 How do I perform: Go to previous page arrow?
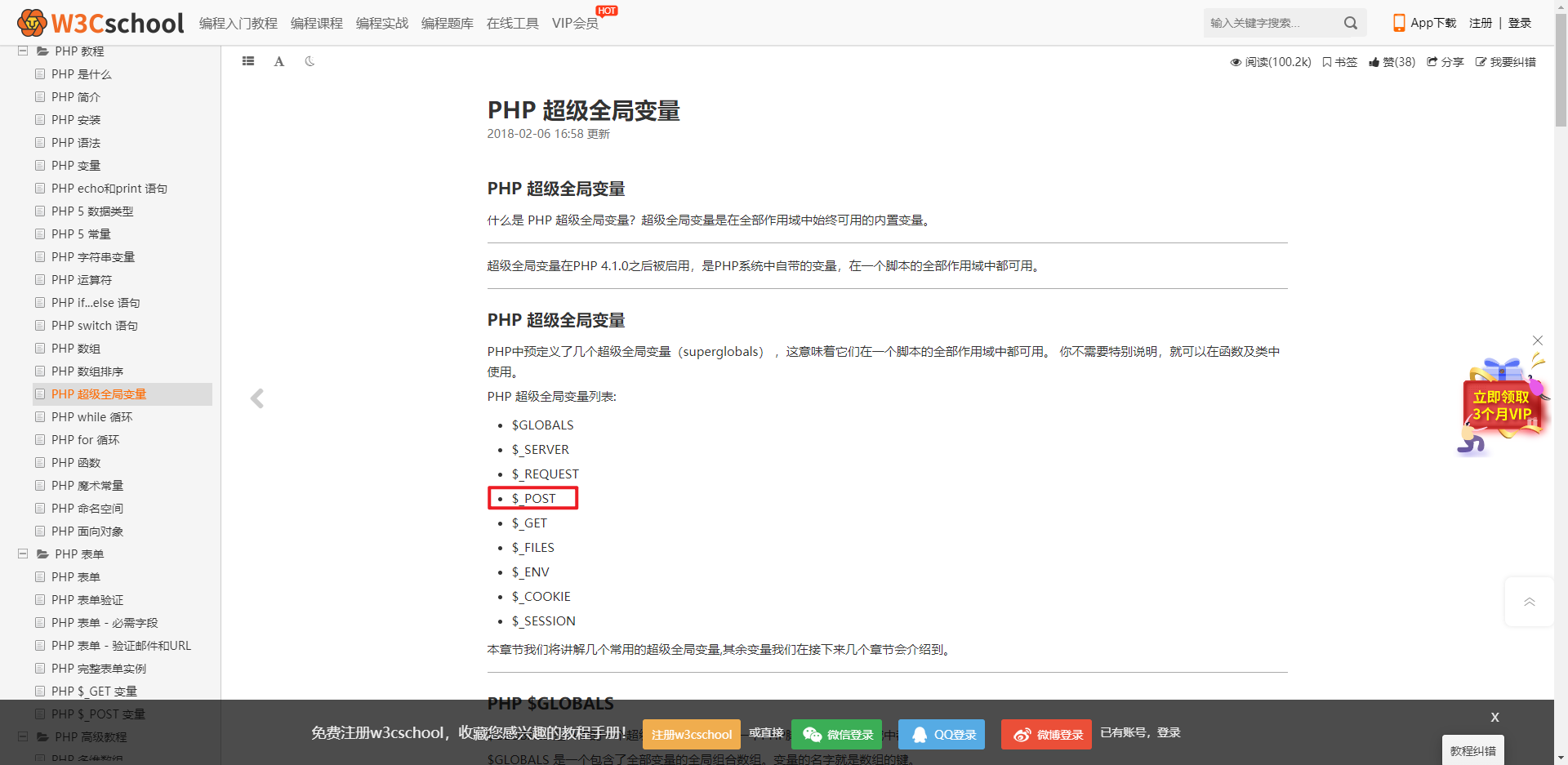pos(257,398)
